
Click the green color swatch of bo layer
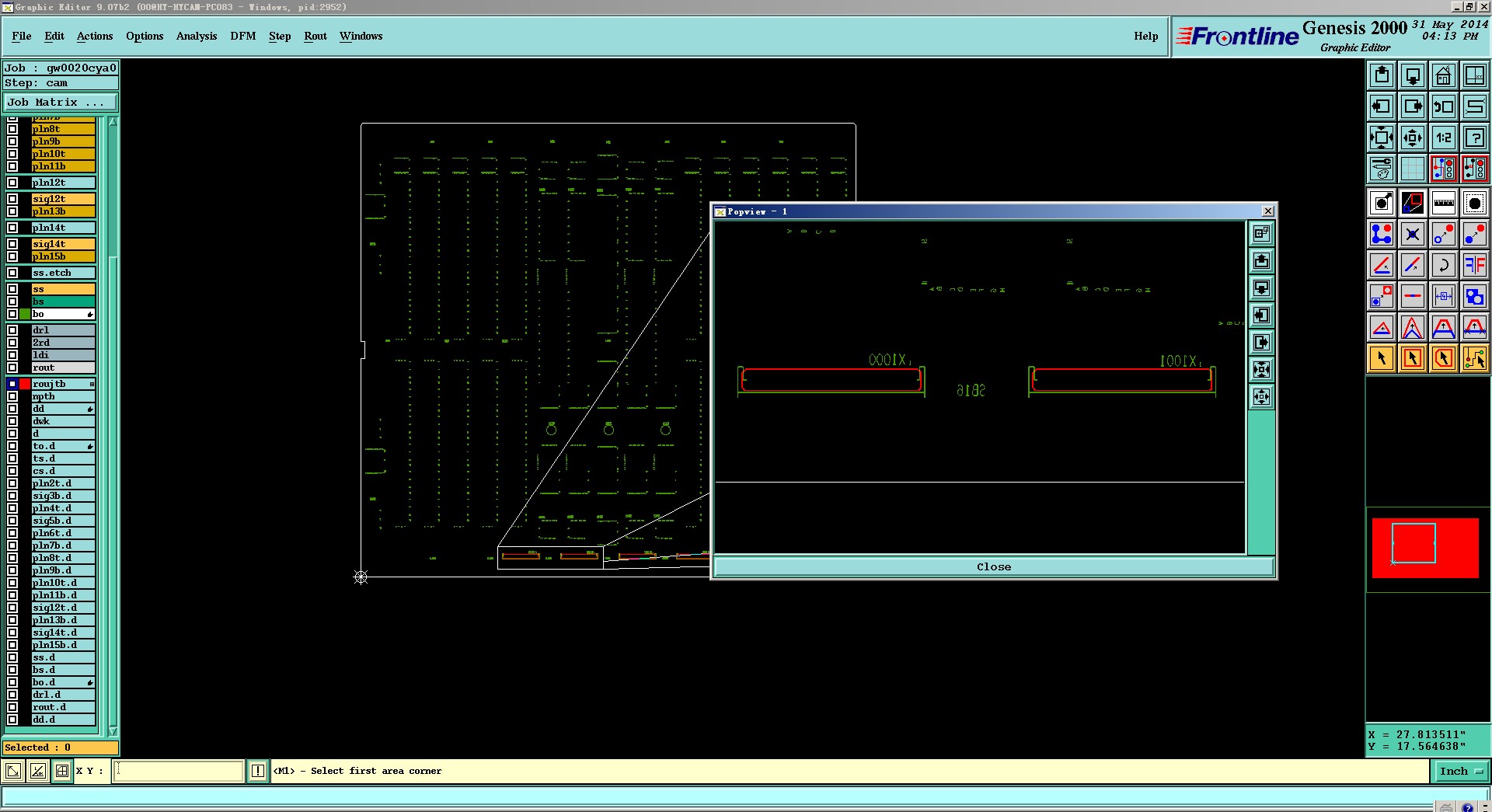point(25,314)
